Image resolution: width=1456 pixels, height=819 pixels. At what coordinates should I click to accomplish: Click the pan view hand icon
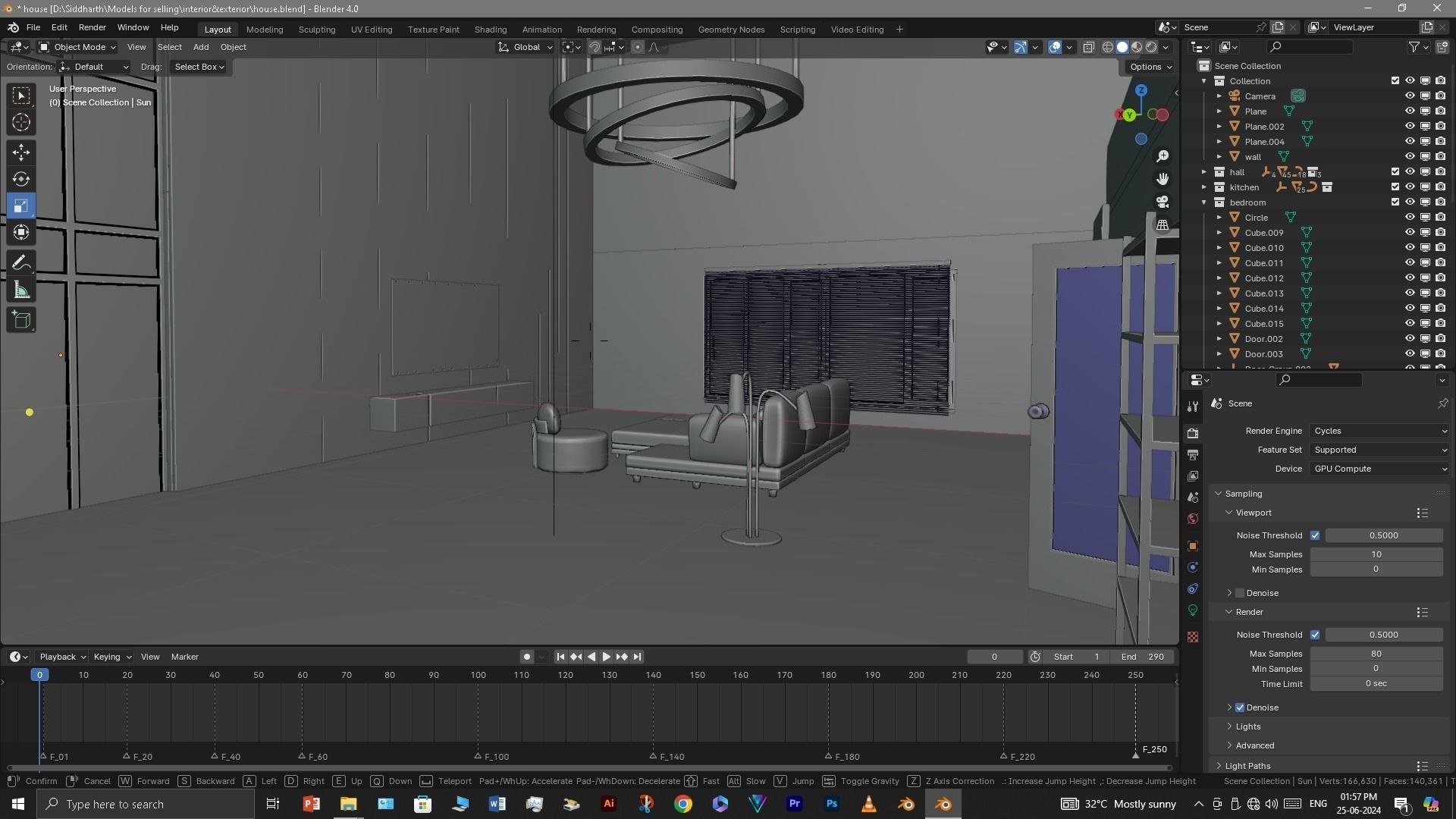tap(1163, 179)
